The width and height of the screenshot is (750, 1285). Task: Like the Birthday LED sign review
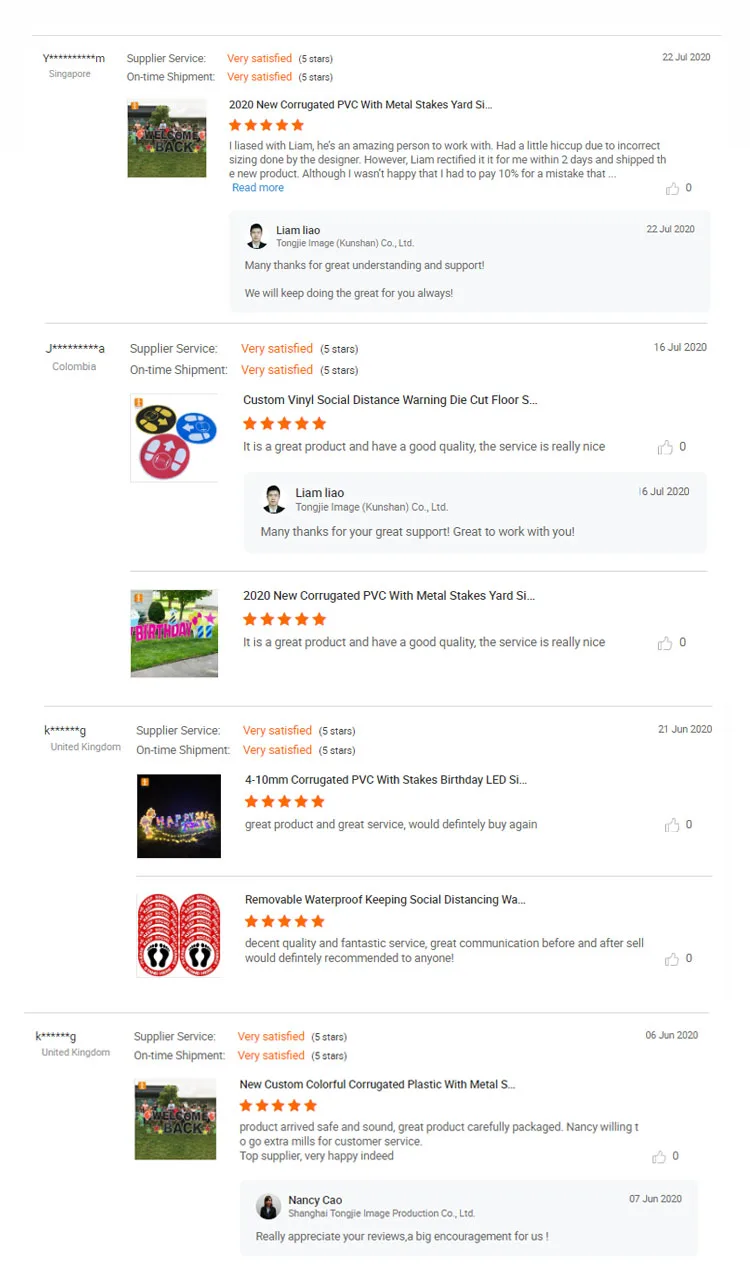click(672, 826)
